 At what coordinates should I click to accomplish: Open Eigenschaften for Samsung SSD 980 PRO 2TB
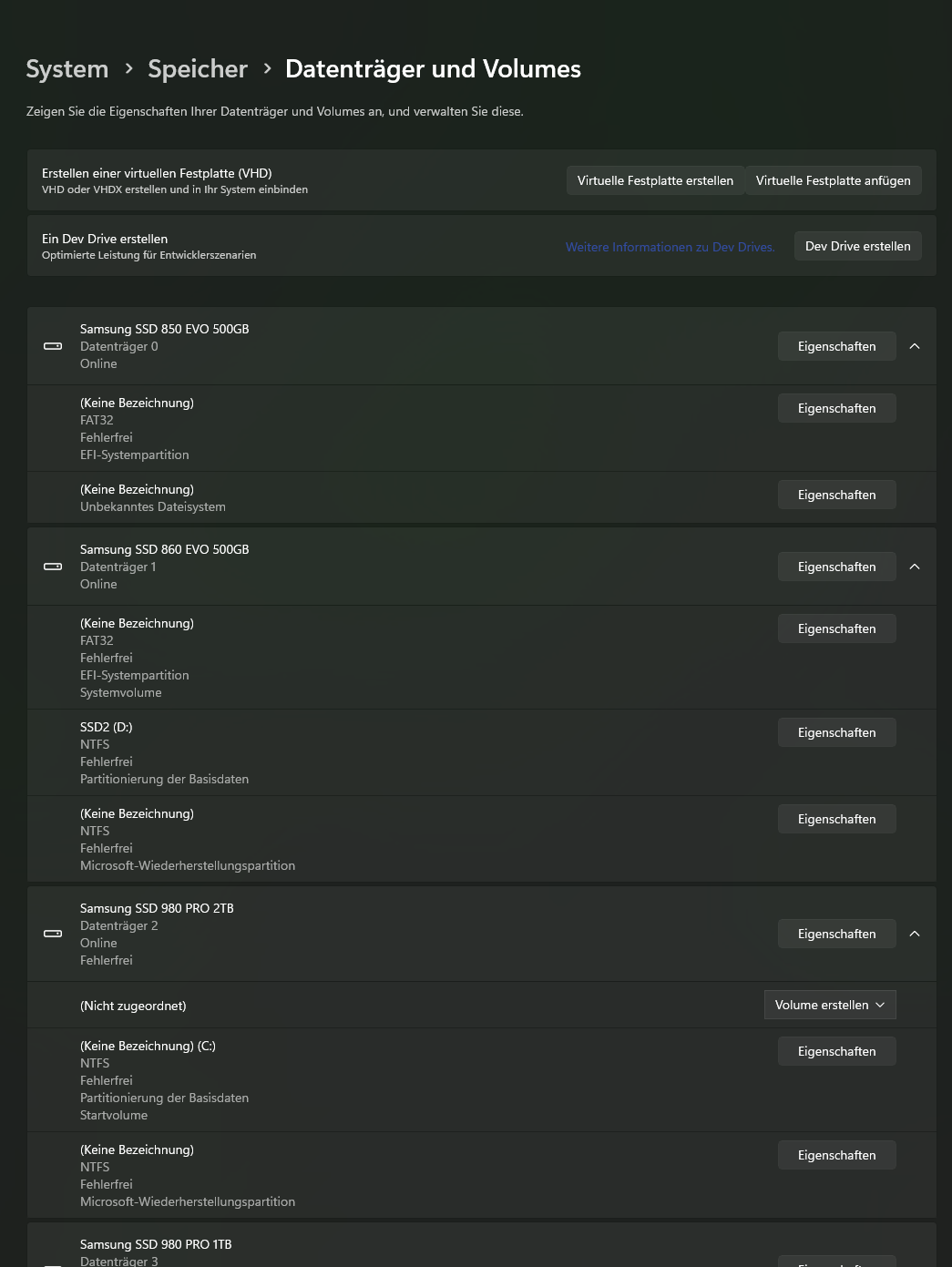click(836, 934)
